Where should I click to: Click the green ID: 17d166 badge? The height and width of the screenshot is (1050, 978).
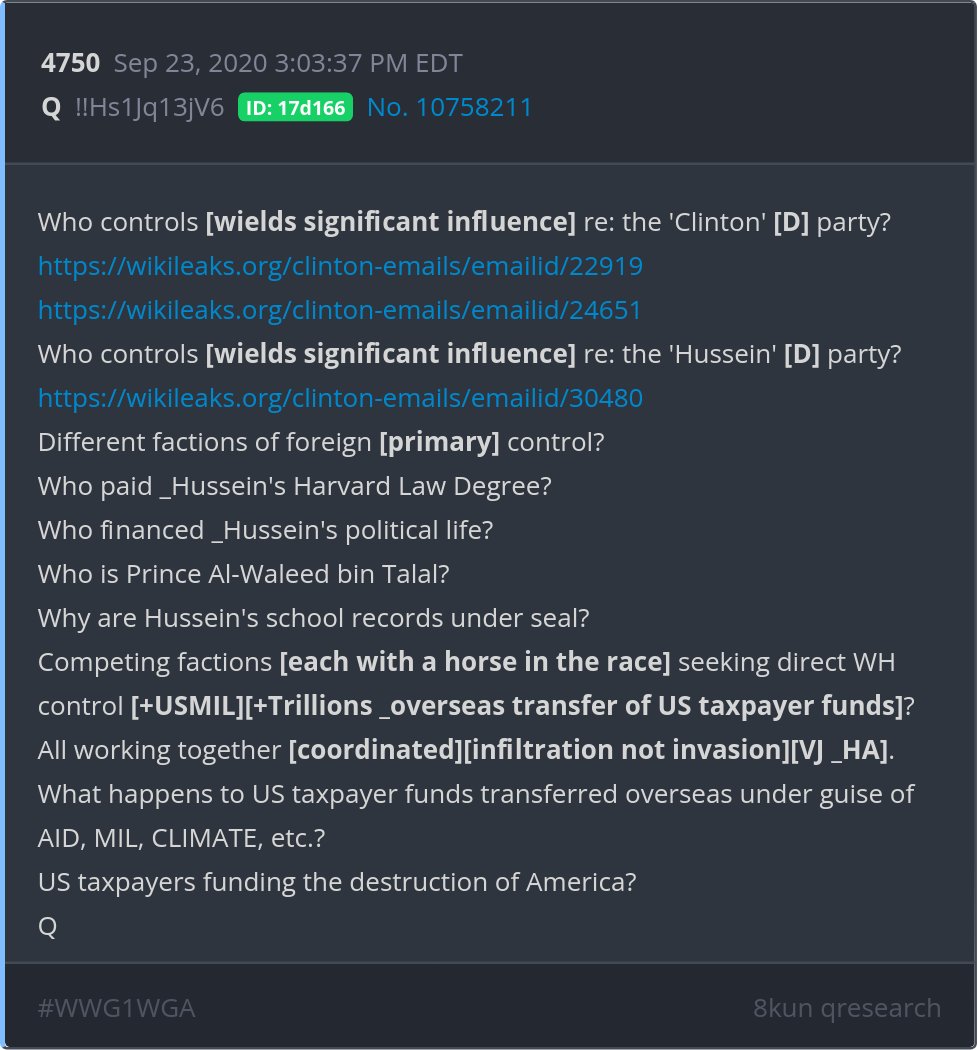point(295,108)
